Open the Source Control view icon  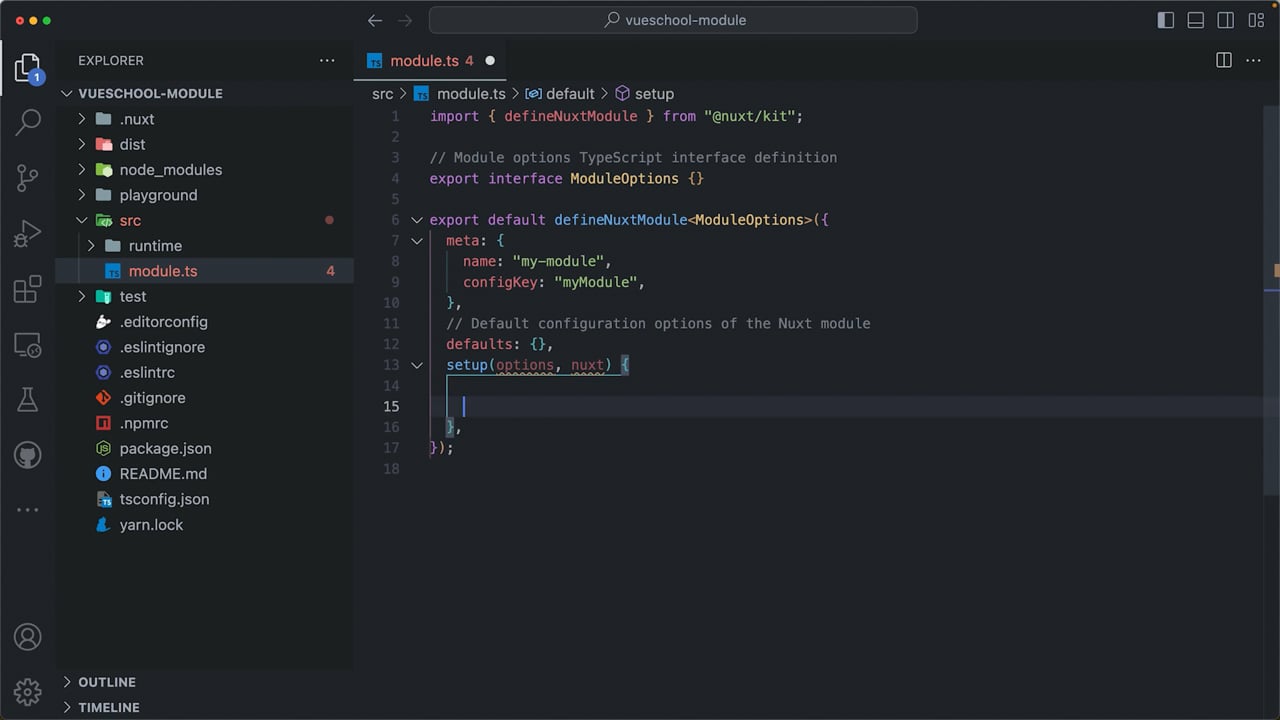pos(27,179)
